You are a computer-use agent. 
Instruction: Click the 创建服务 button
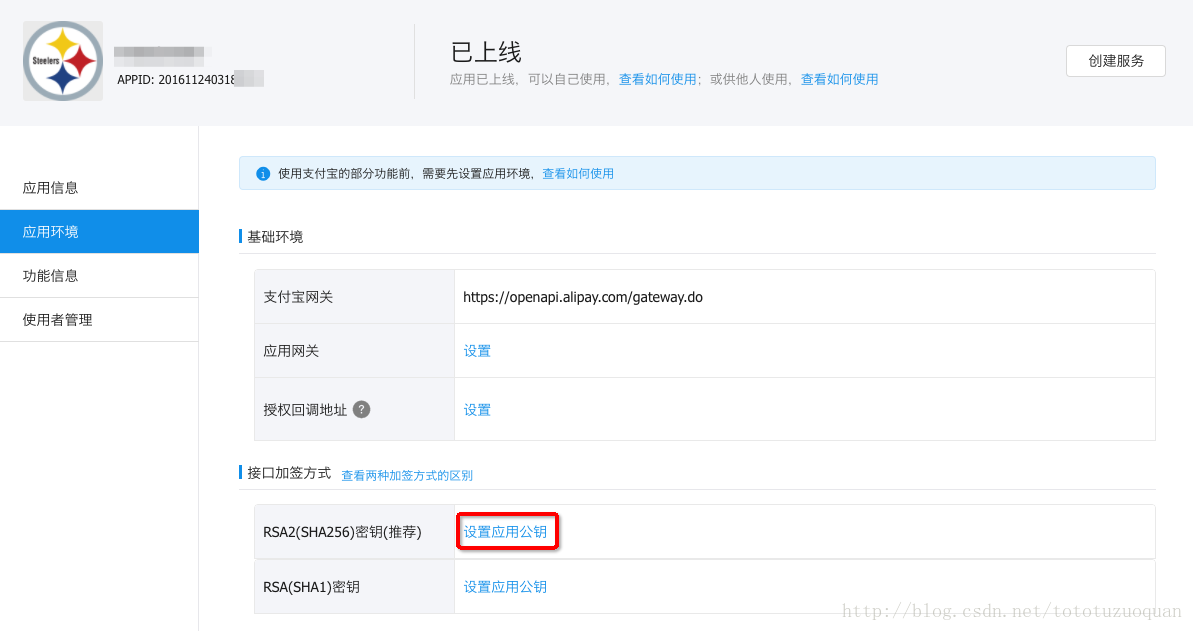click(x=1115, y=61)
